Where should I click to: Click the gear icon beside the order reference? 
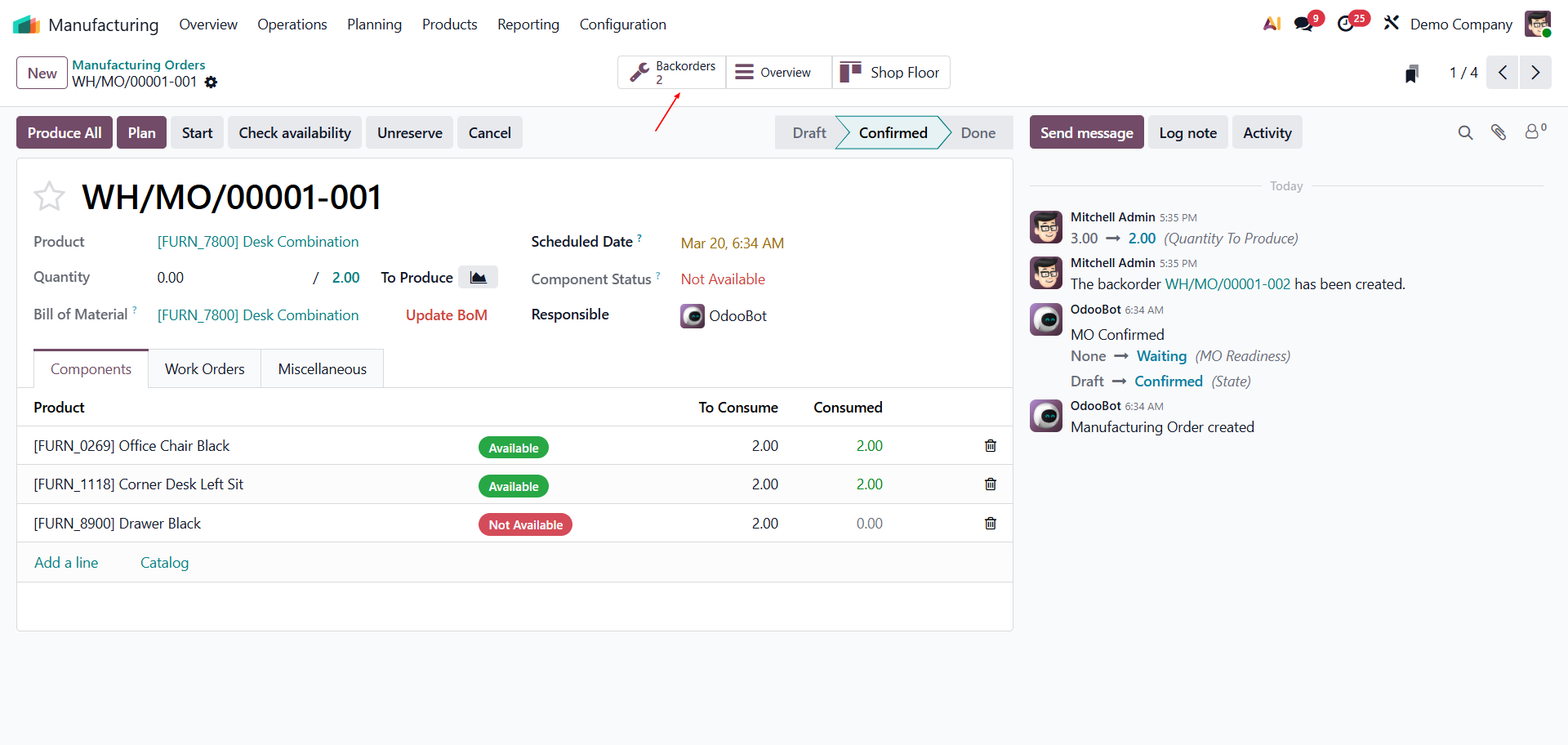211,83
